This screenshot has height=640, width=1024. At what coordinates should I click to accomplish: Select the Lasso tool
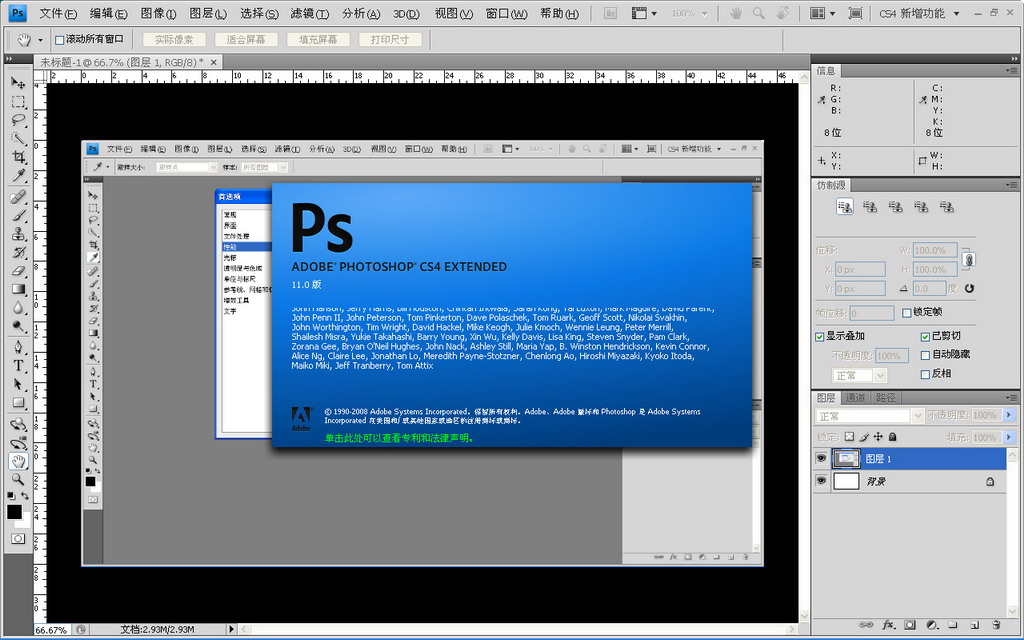18,120
